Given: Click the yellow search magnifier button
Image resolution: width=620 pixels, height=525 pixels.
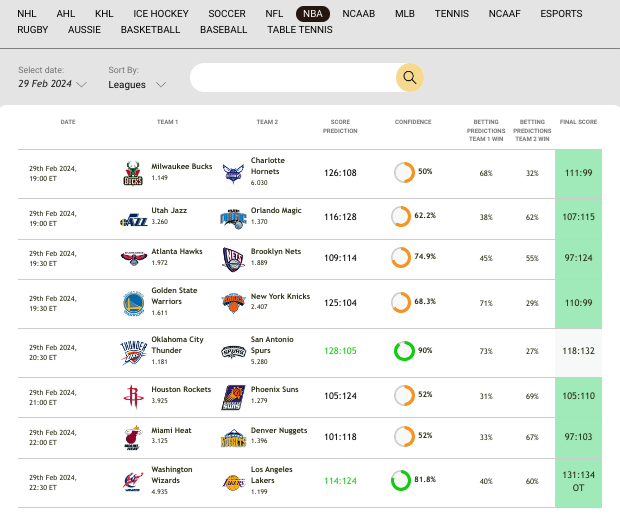Looking at the screenshot, I should tap(410, 77).
